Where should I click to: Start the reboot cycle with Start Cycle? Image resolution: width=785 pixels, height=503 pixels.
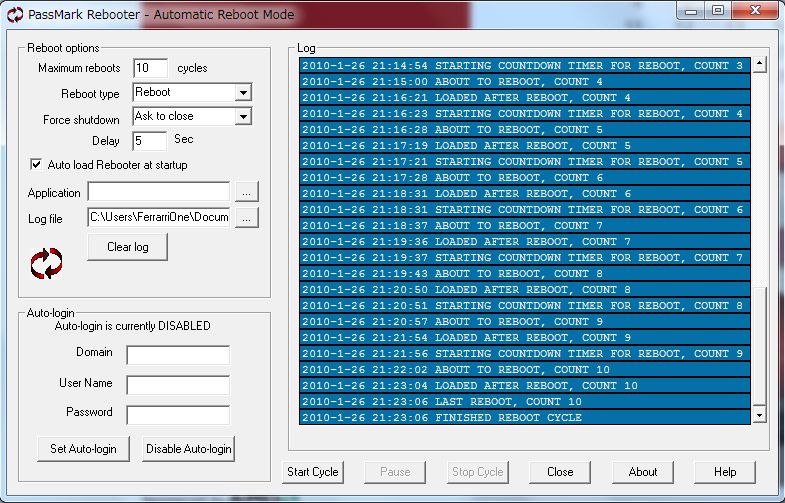click(313, 472)
